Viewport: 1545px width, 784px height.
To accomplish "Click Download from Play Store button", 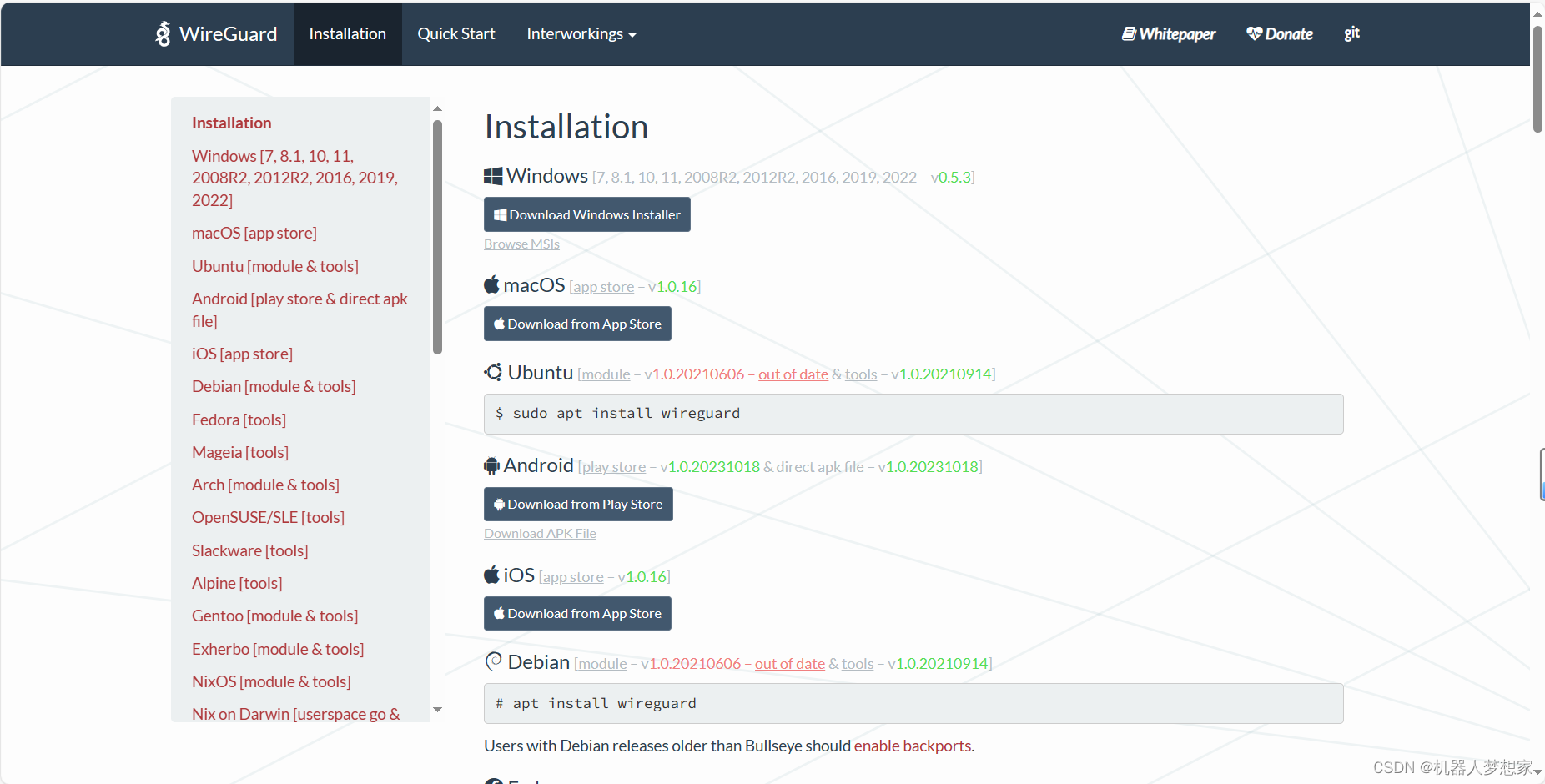I will tap(578, 504).
